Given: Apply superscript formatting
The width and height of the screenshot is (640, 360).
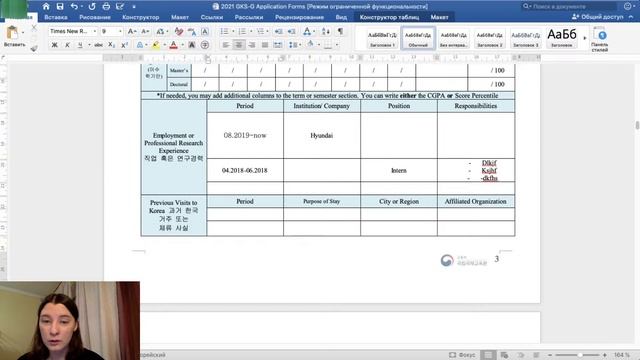Looking at the screenshot, I should click(124, 45).
